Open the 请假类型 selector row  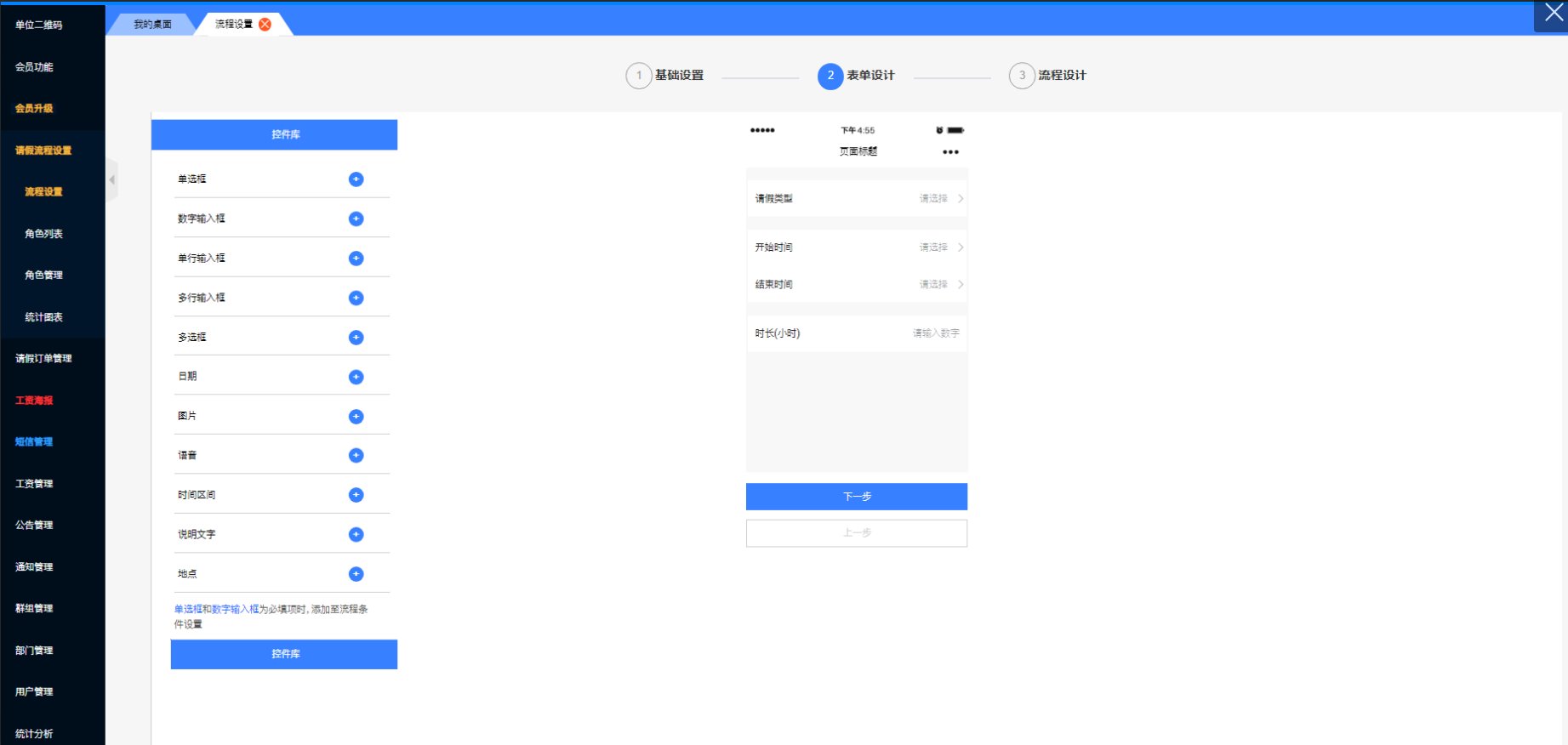[857, 198]
